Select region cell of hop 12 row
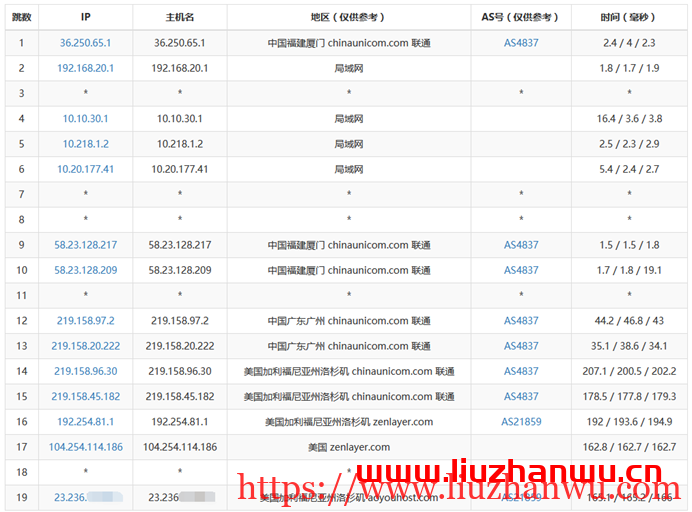The image size is (692, 512). (x=349, y=320)
